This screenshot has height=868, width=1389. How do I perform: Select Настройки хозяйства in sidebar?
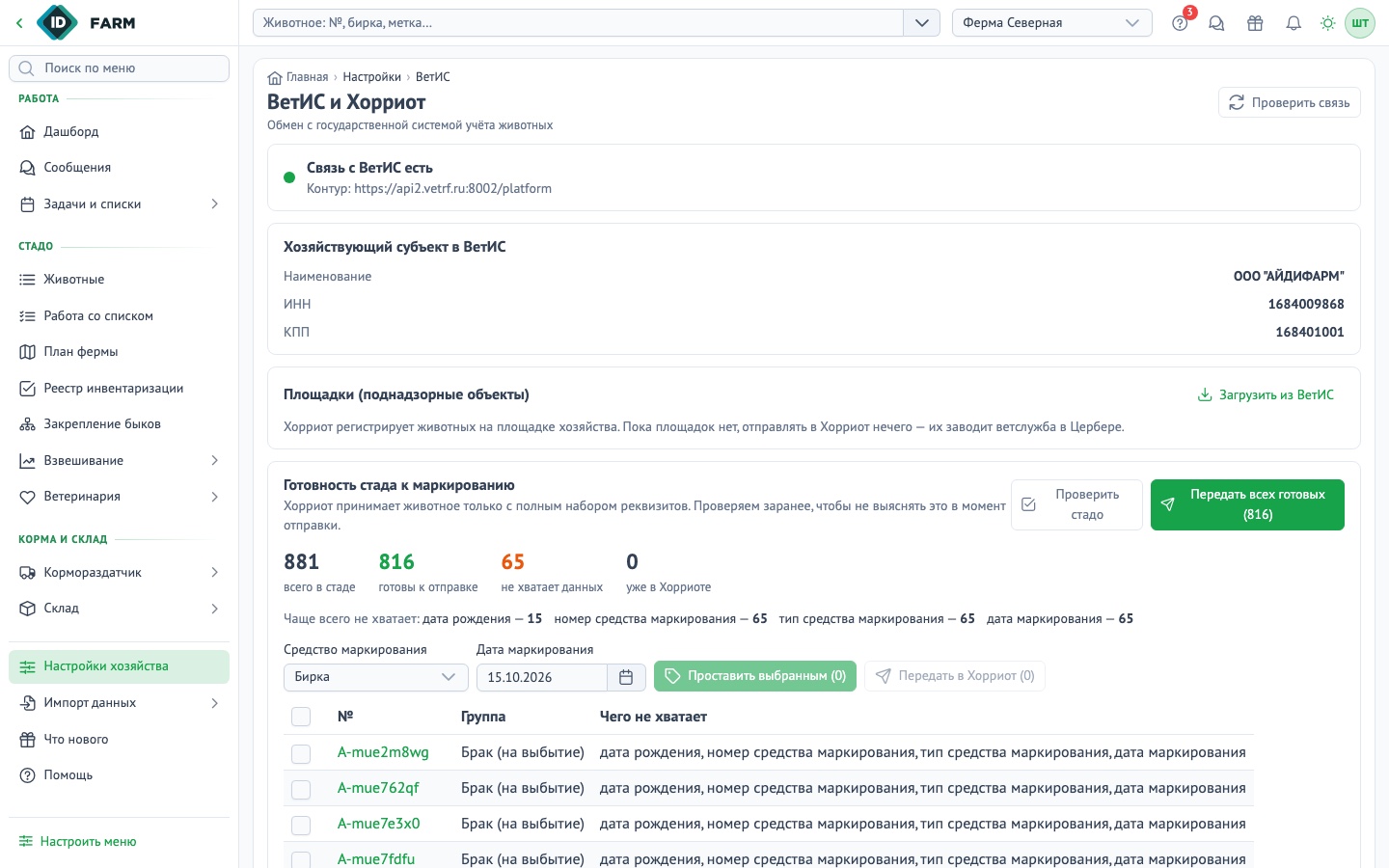119,666
